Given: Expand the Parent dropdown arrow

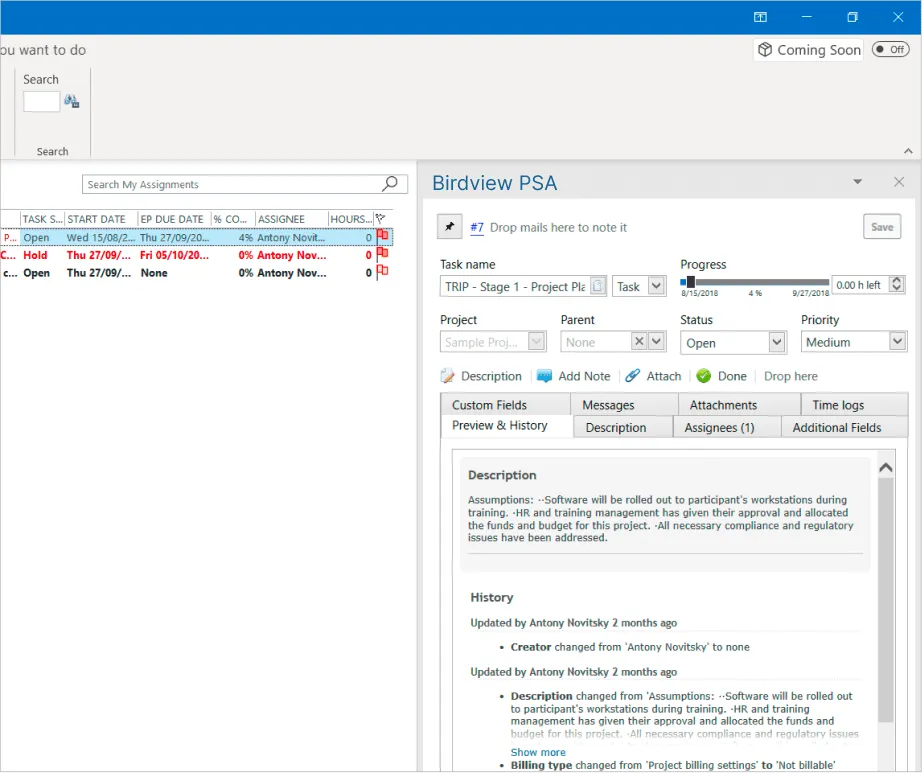Looking at the screenshot, I should pos(656,342).
